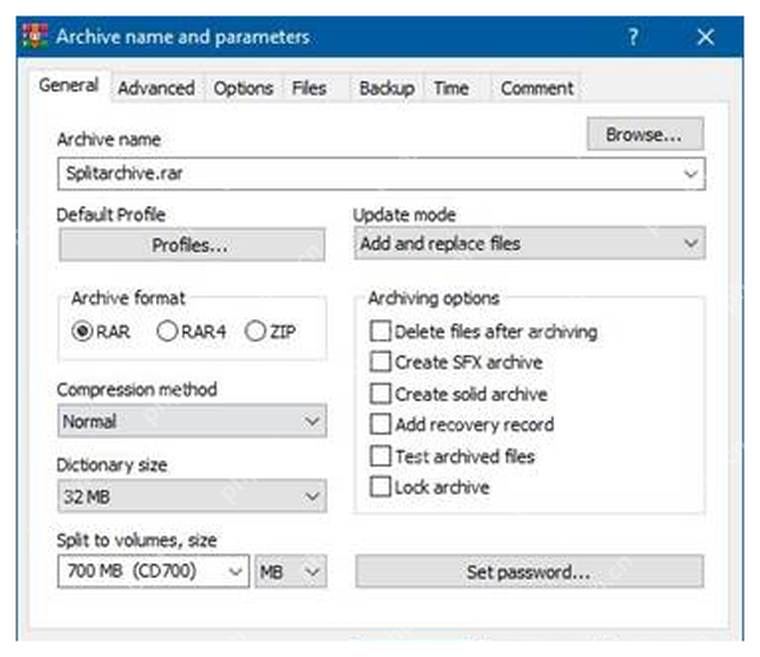Image resolution: width=760 pixels, height=657 pixels.
Task: Open the Comment tab
Action: click(x=537, y=88)
